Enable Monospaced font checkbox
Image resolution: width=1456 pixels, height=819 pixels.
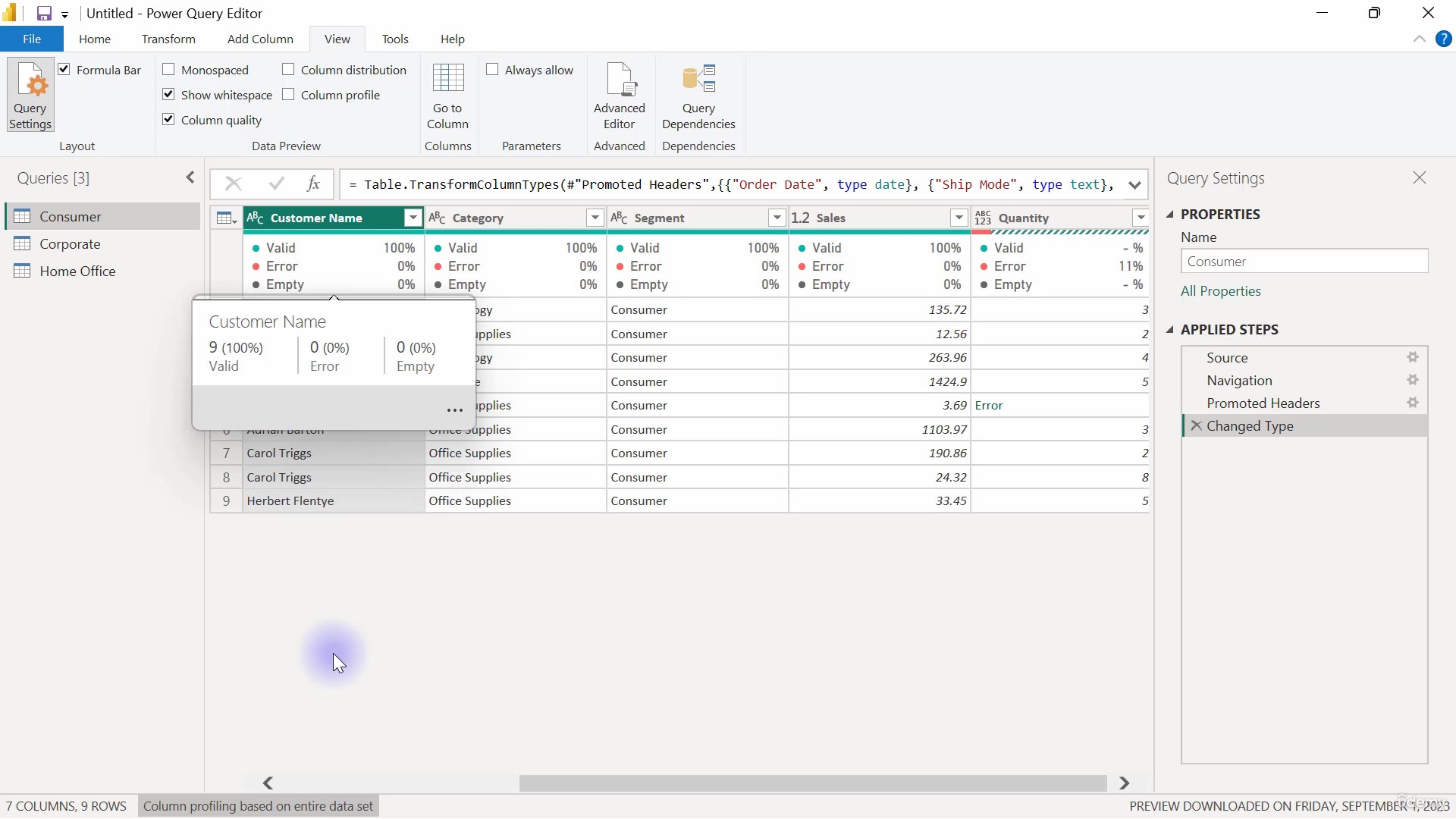pyautogui.click(x=169, y=70)
